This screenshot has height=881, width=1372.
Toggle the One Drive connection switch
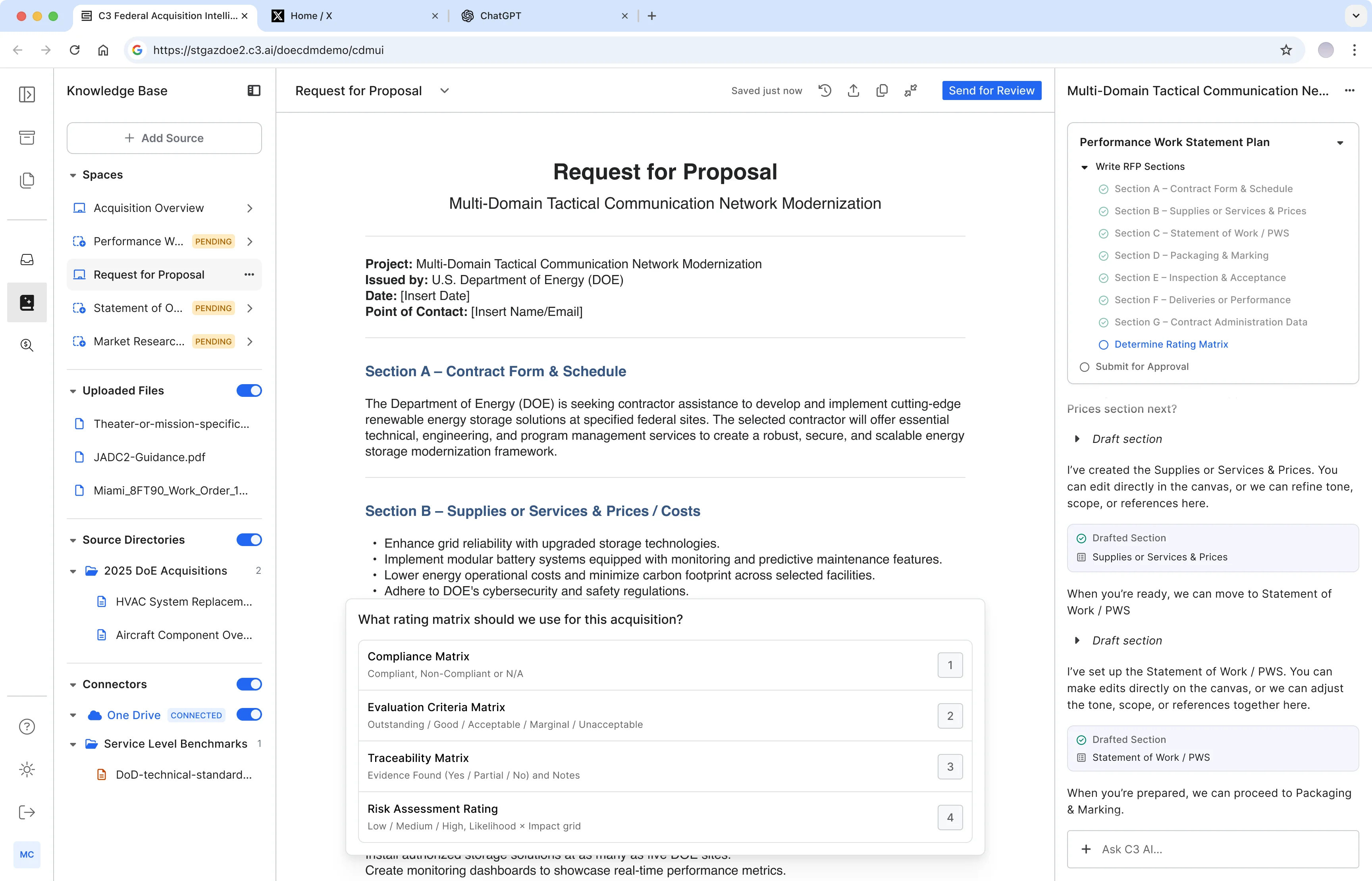[249, 715]
